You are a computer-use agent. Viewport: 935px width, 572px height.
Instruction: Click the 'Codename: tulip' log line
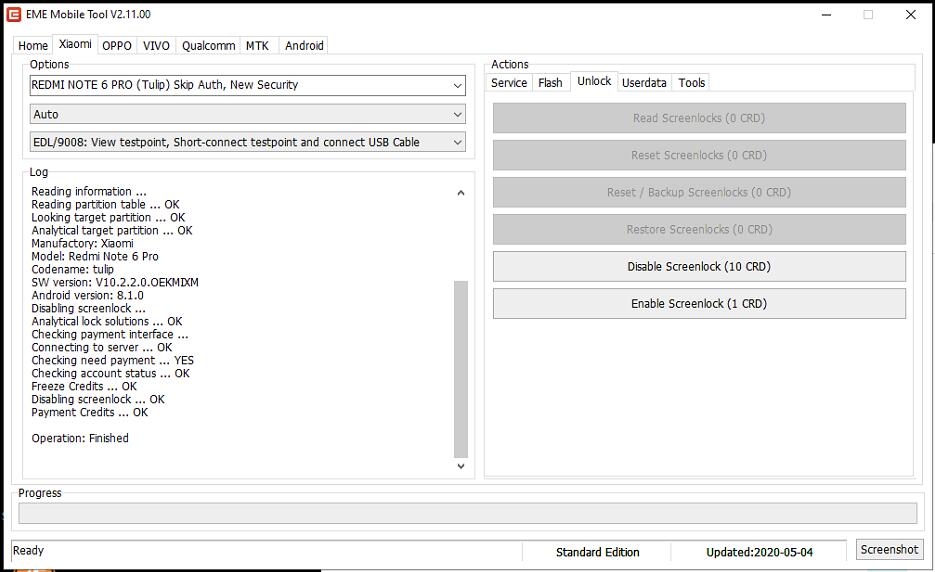(72, 269)
